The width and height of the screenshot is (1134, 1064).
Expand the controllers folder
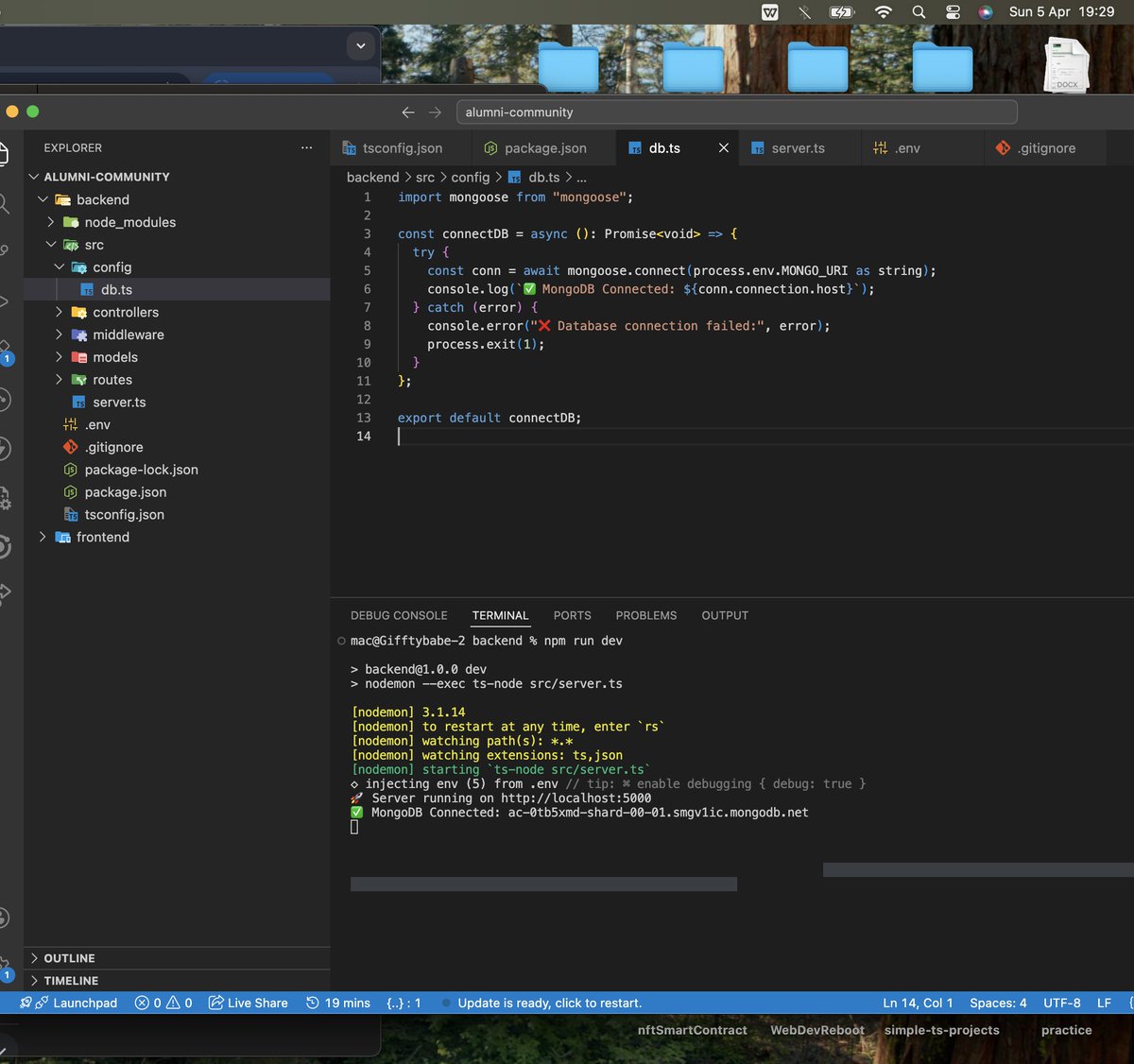(x=177, y=312)
